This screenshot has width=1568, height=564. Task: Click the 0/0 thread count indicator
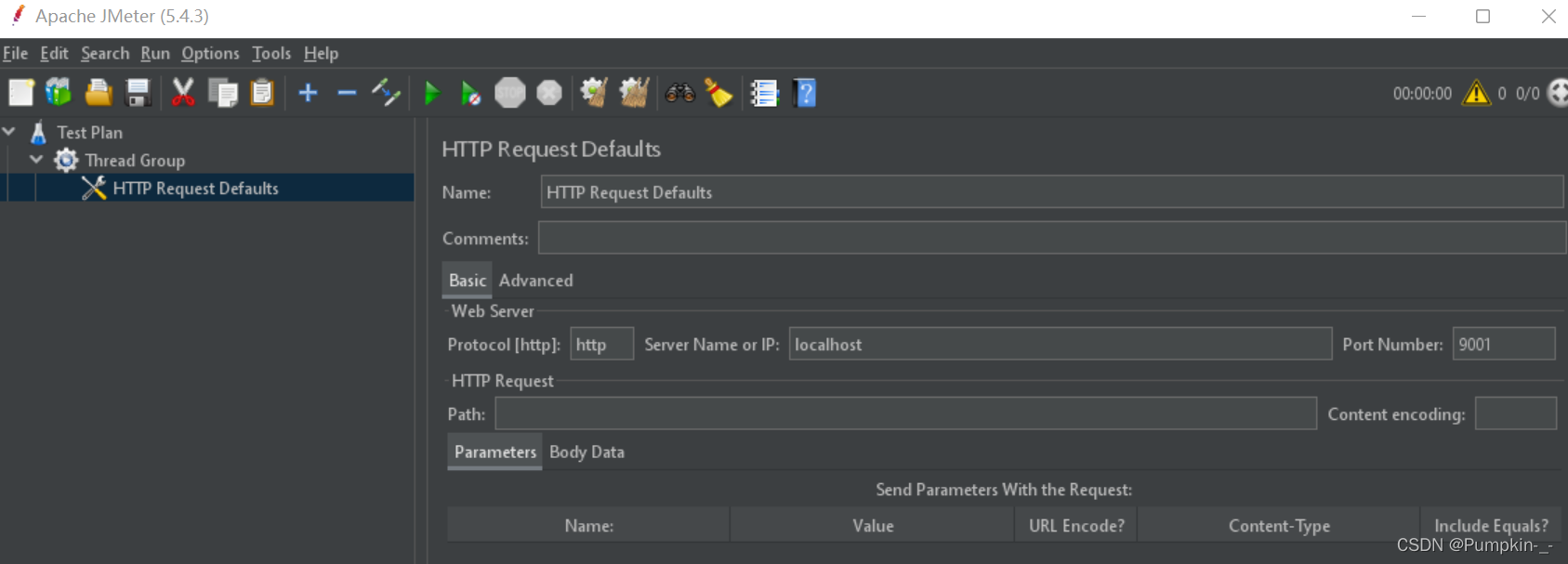coord(1527,94)
